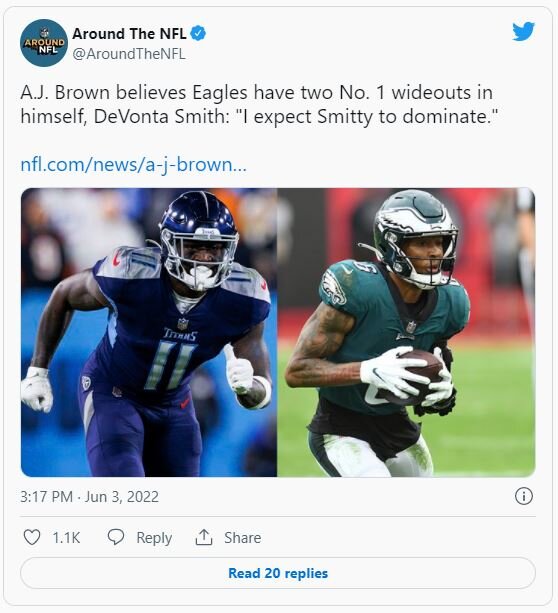Click the Reply text label

[x=154, y=538]
